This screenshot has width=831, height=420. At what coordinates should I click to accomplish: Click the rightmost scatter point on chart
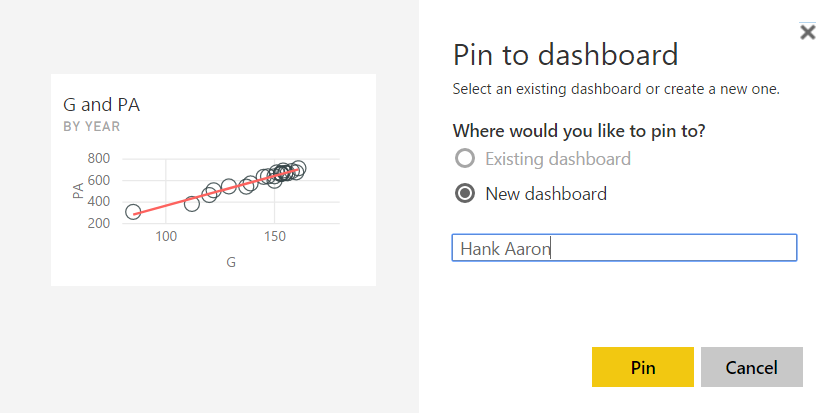pyautogui.click(x=298, y=169)
